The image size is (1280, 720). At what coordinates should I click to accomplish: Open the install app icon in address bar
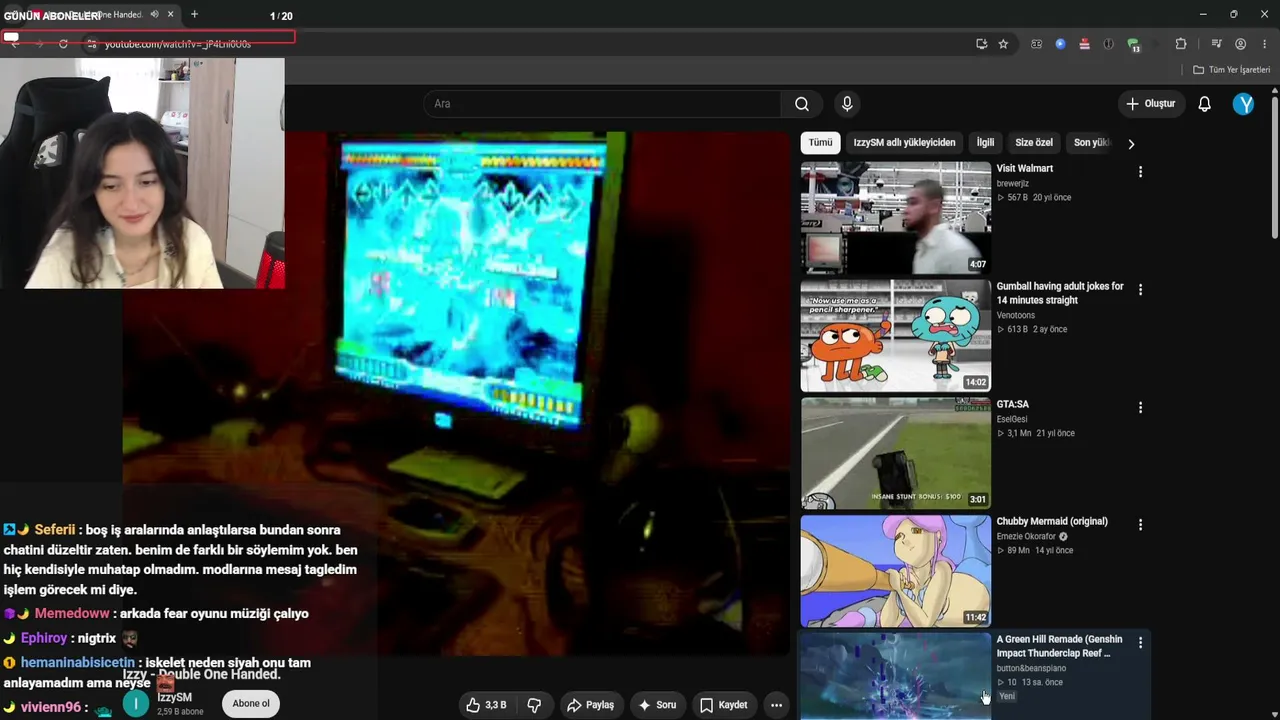point(982,44)
